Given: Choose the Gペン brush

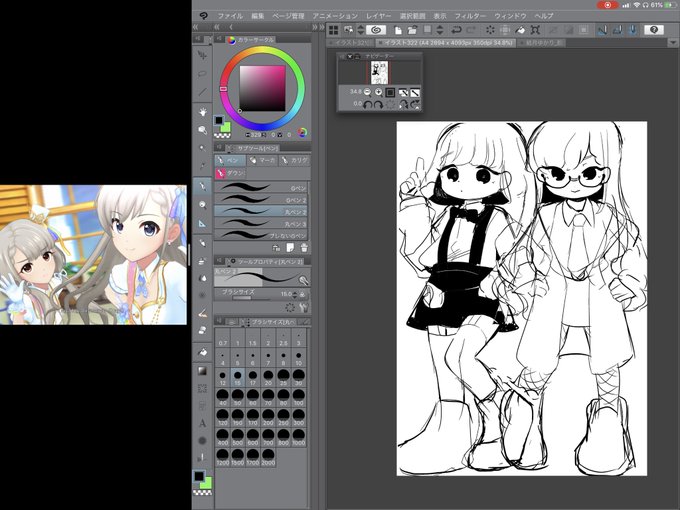Looking at the screenshot, I should coord(262,188).
